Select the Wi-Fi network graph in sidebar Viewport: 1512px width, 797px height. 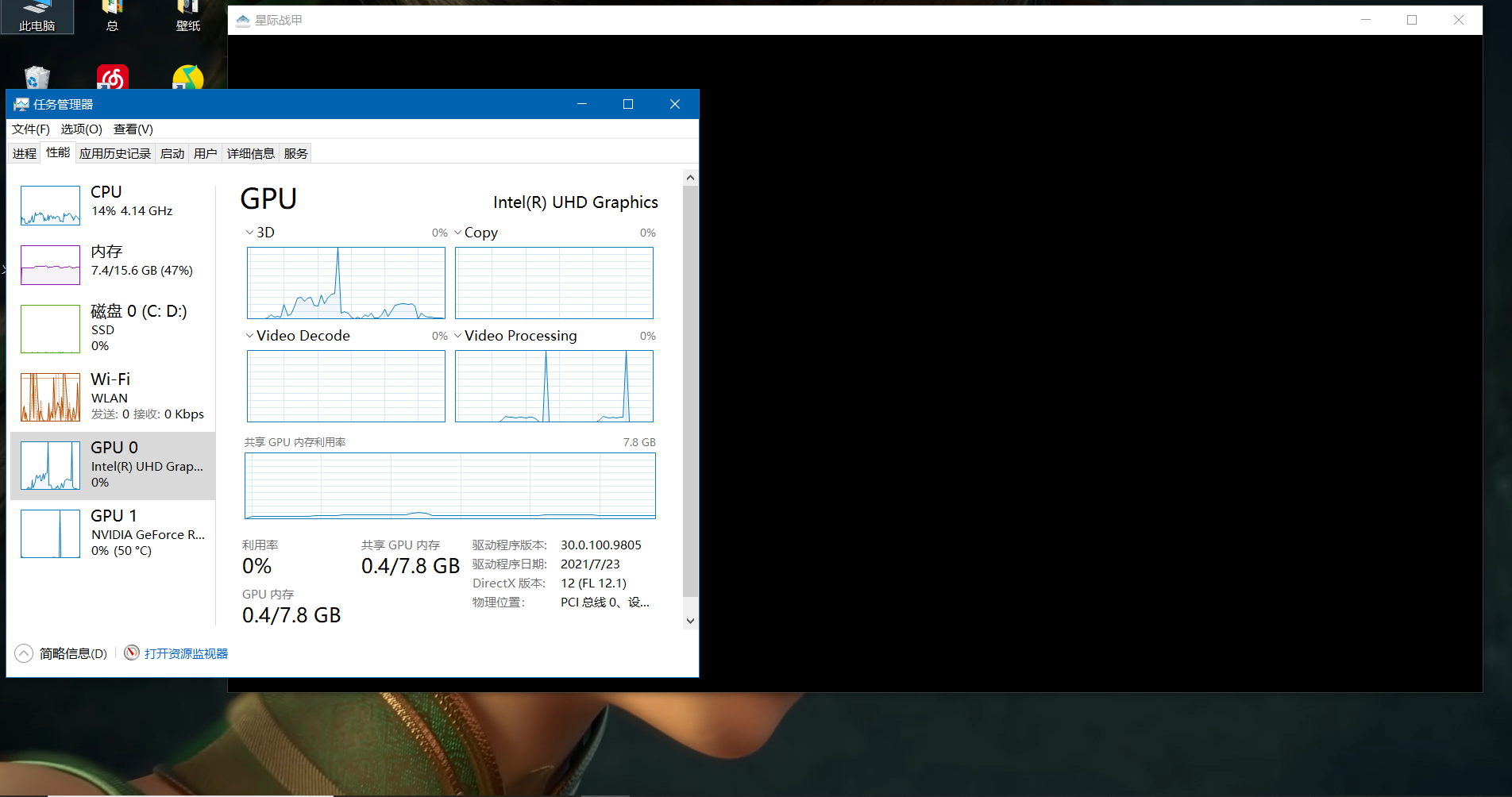click(x=111, y=395)
